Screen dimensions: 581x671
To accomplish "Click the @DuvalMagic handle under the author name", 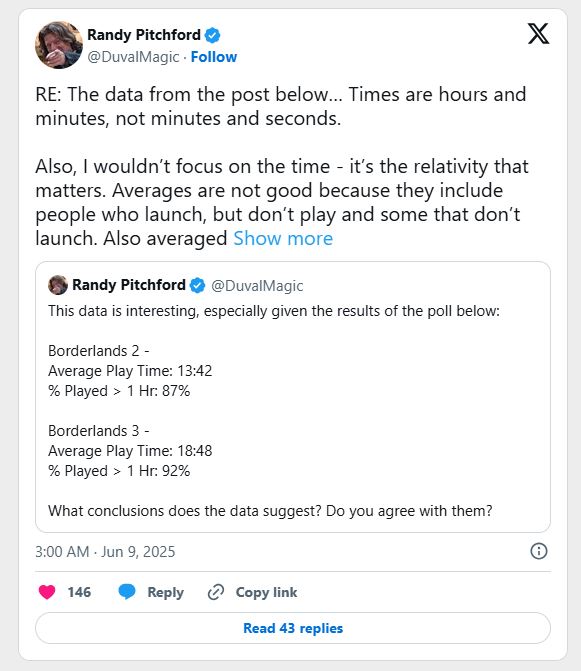I will (x=133, y=57).
